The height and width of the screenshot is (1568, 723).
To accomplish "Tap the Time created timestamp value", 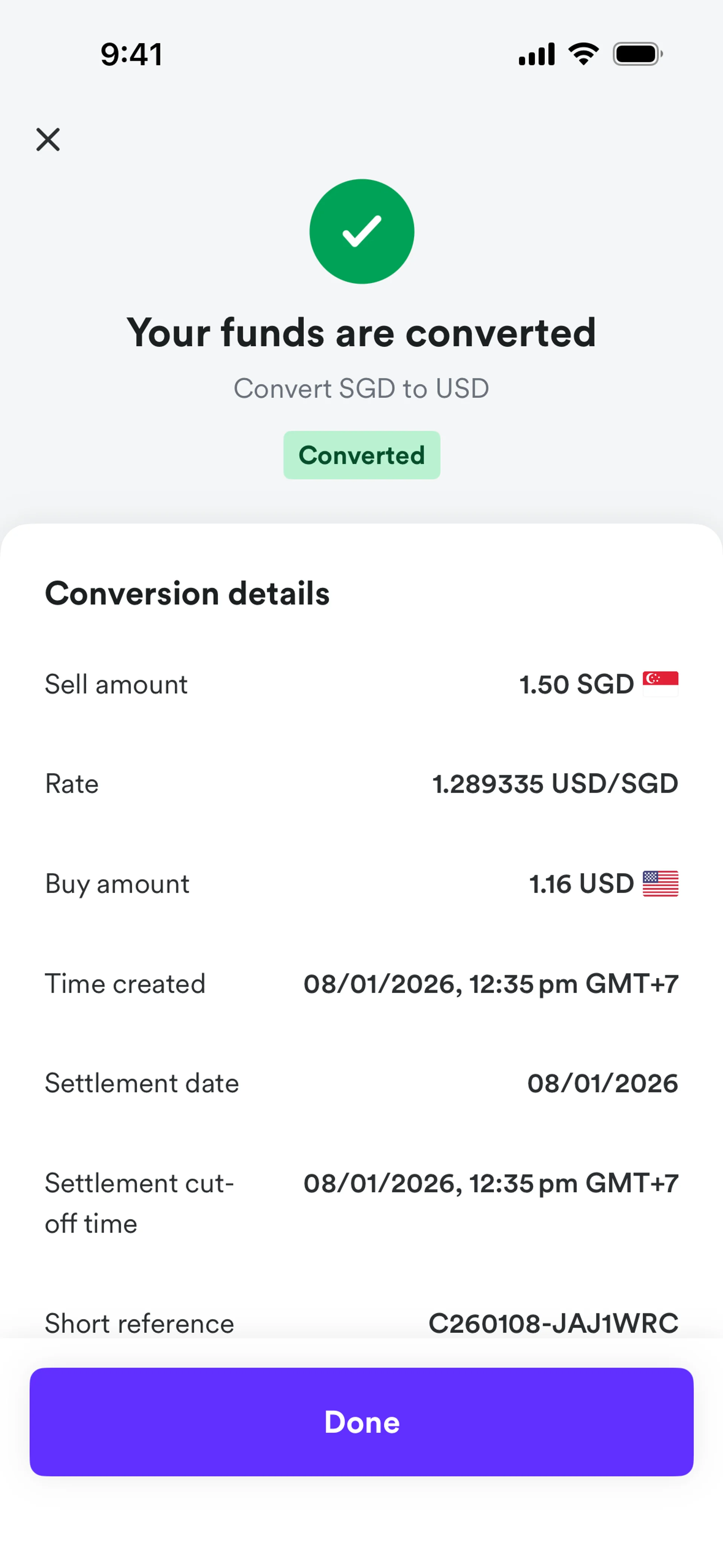I will (x=491, y=984).
